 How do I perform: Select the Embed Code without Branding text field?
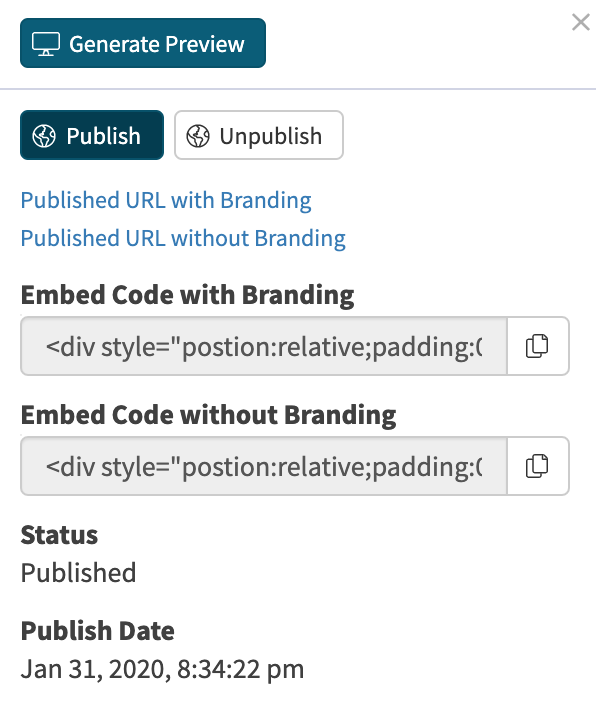tap(264, 466)
